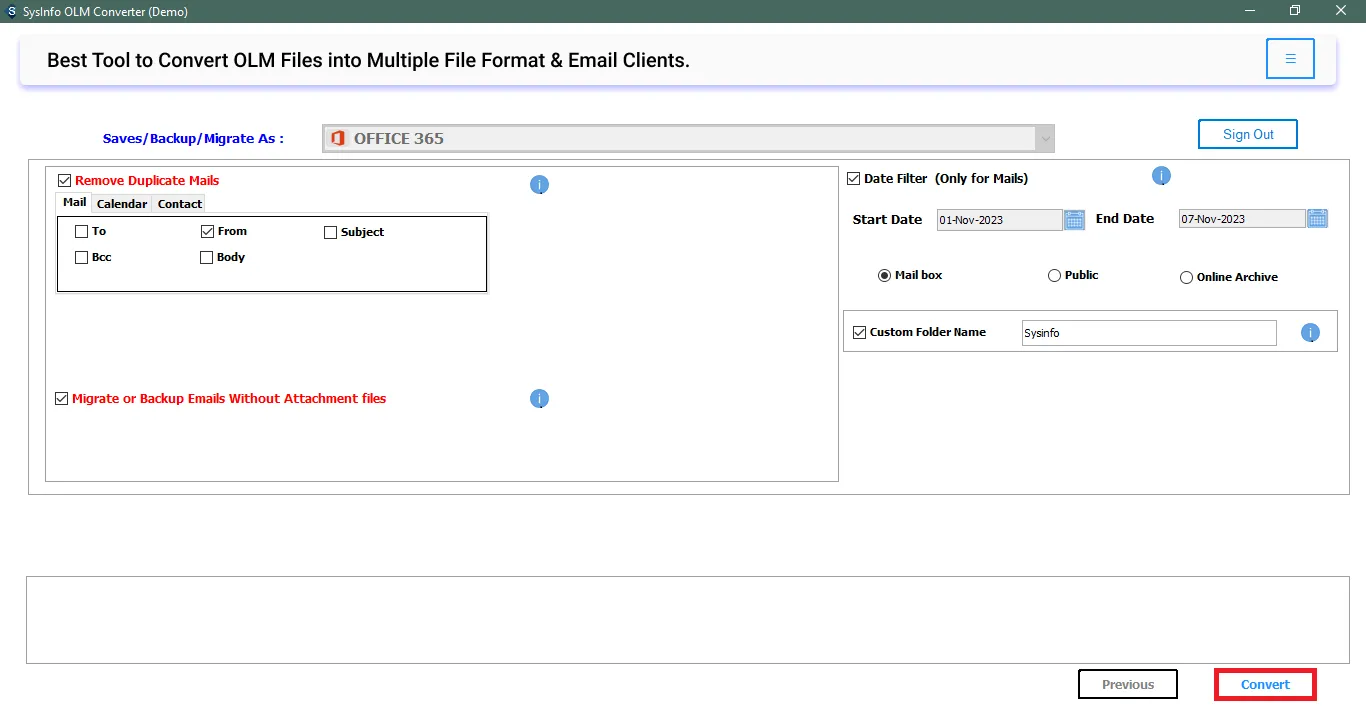Click info icon beside Migrate Without Attachment
The image size is (1366, 728).
[539, 399]
